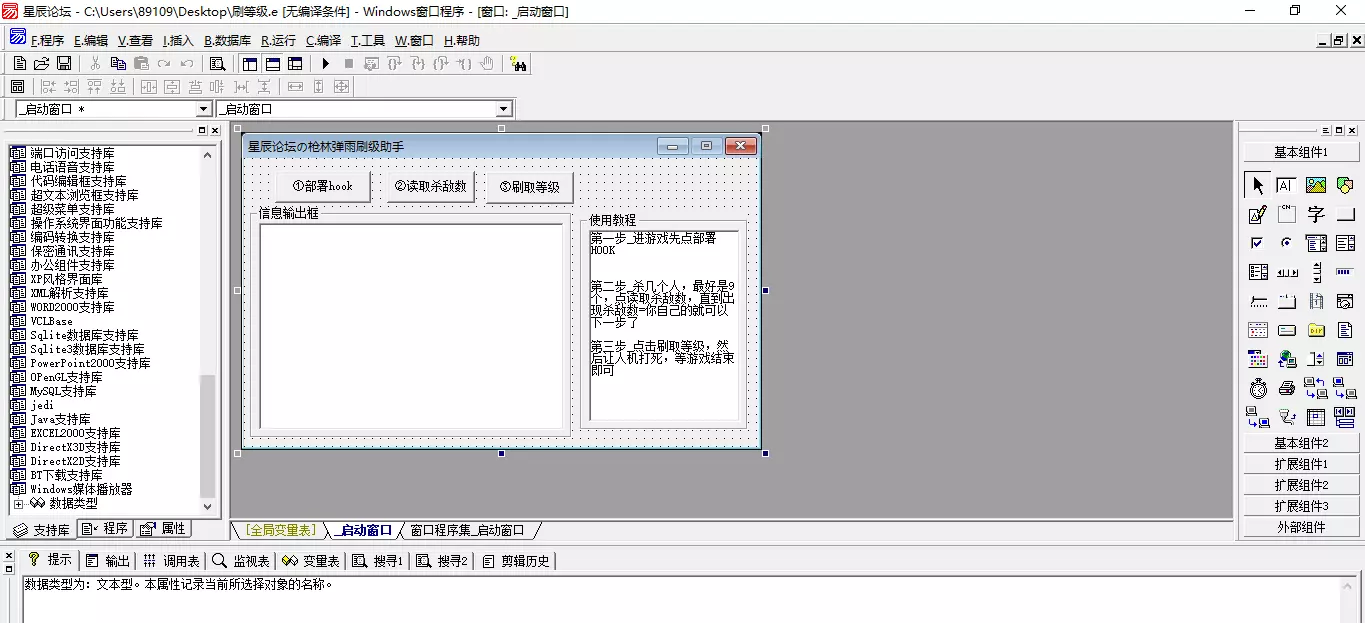Select the stopwatch timer component icon
The width and height of the screenshot is (1365, 623).
[1258, 388]
